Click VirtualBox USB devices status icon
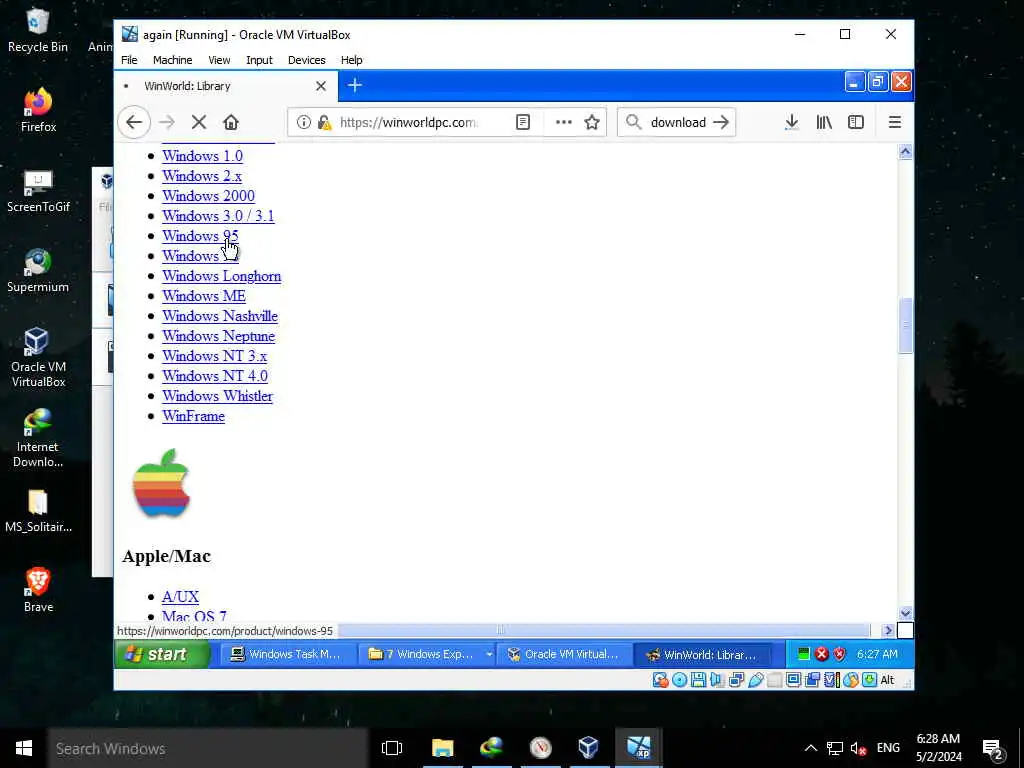 [x=756, y=680]
